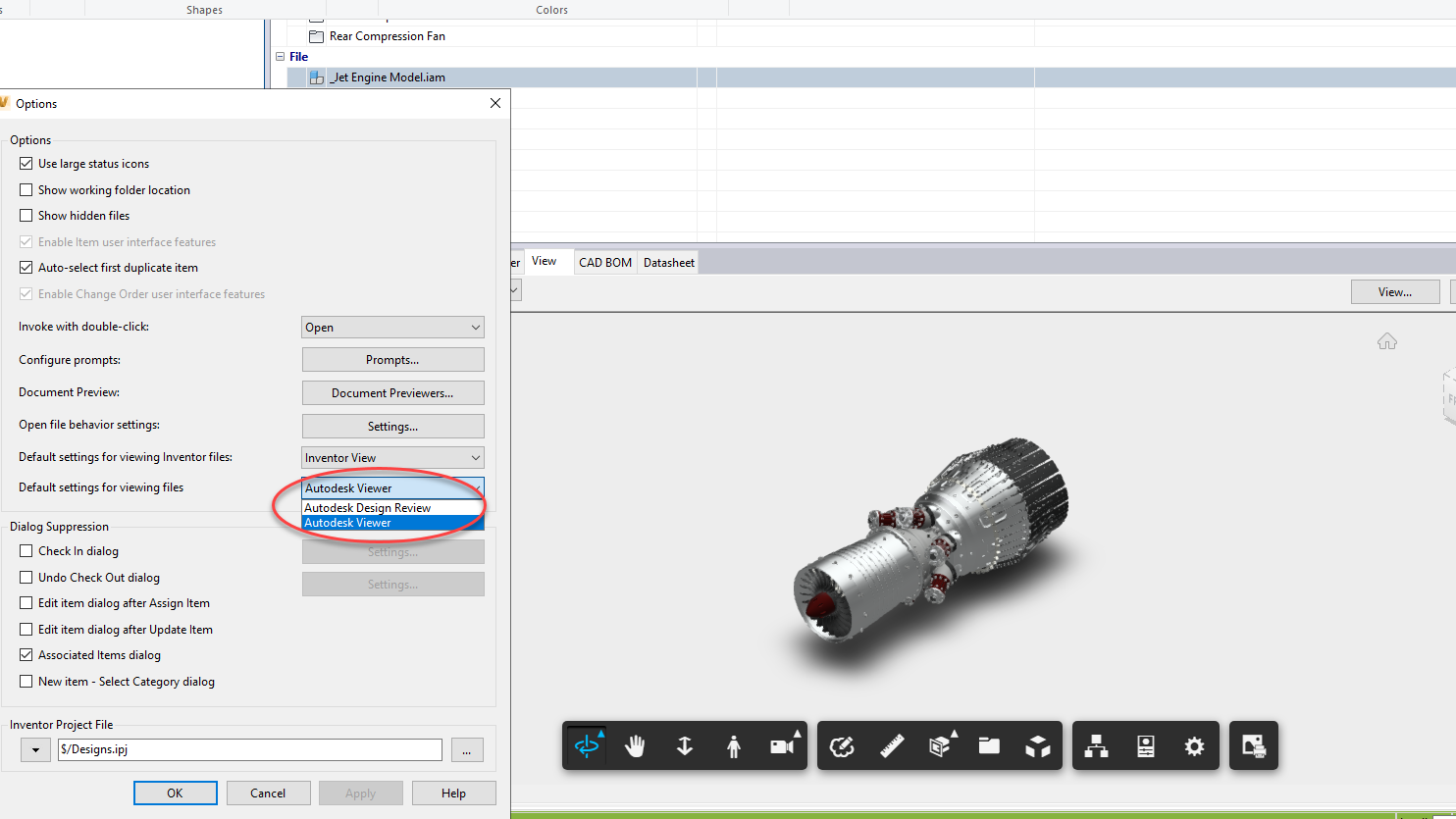Switch to the CAD BOM tab
1456x819 pixels.
pyautogui.click(x=605, y=263)
